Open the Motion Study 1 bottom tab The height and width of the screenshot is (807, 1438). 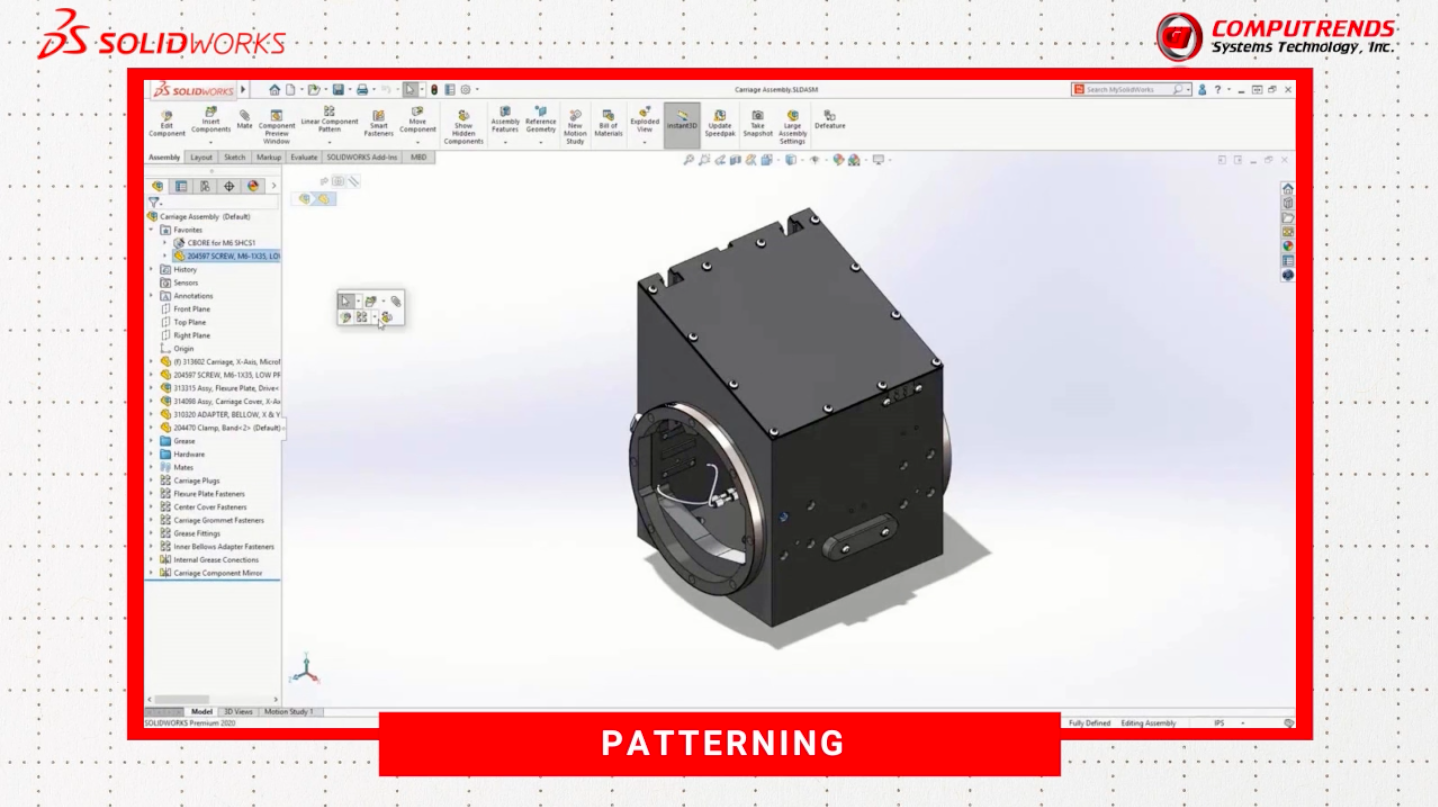tap(289, 712)
